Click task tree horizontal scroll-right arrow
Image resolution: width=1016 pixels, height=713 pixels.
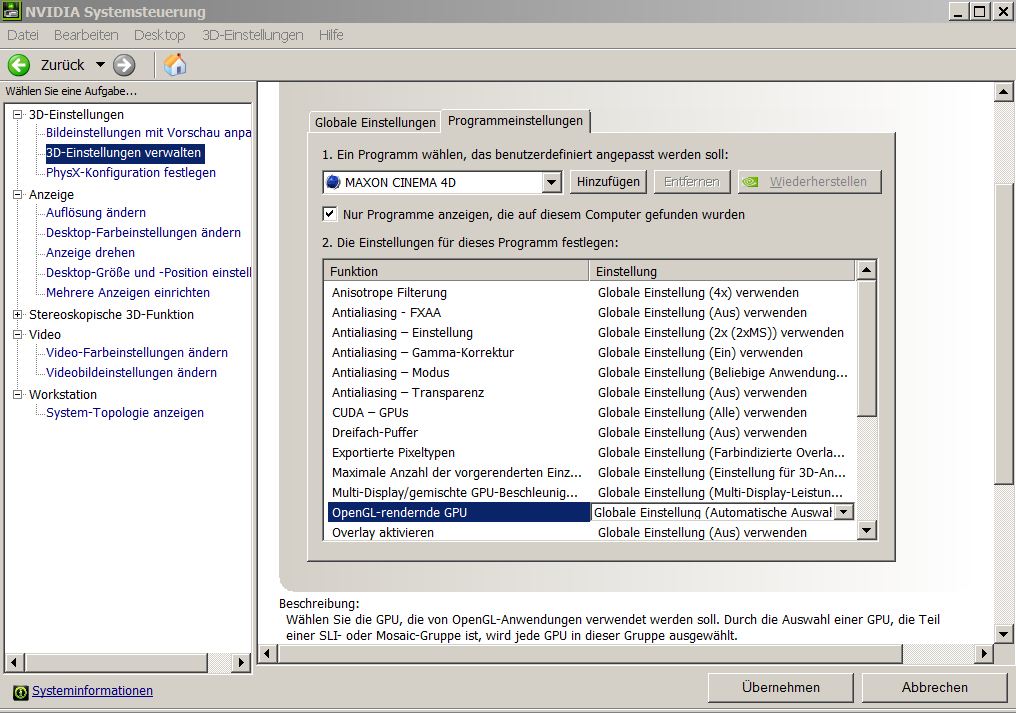pos(241,662)
